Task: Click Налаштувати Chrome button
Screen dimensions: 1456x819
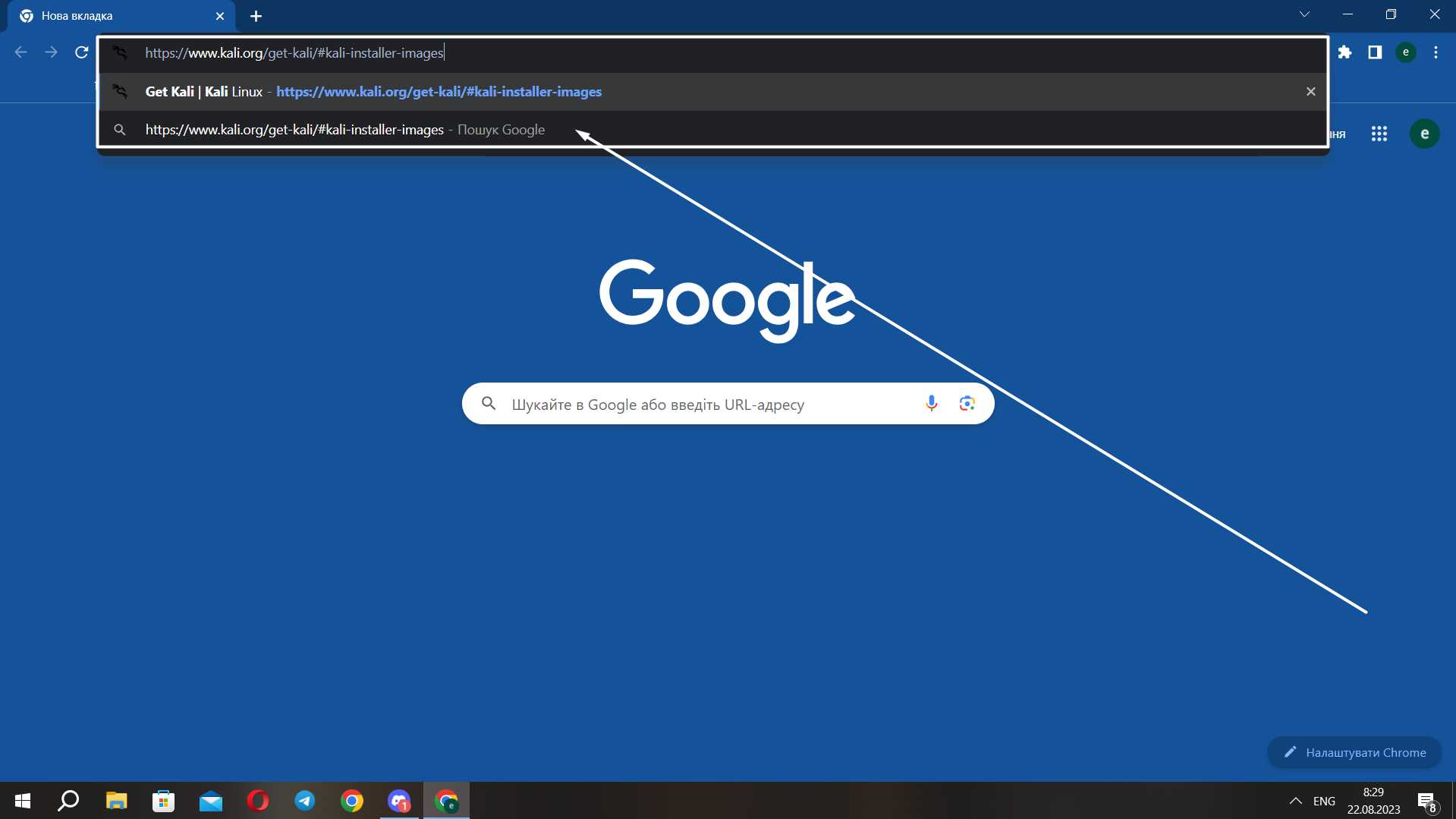Action: (1354, 752)
